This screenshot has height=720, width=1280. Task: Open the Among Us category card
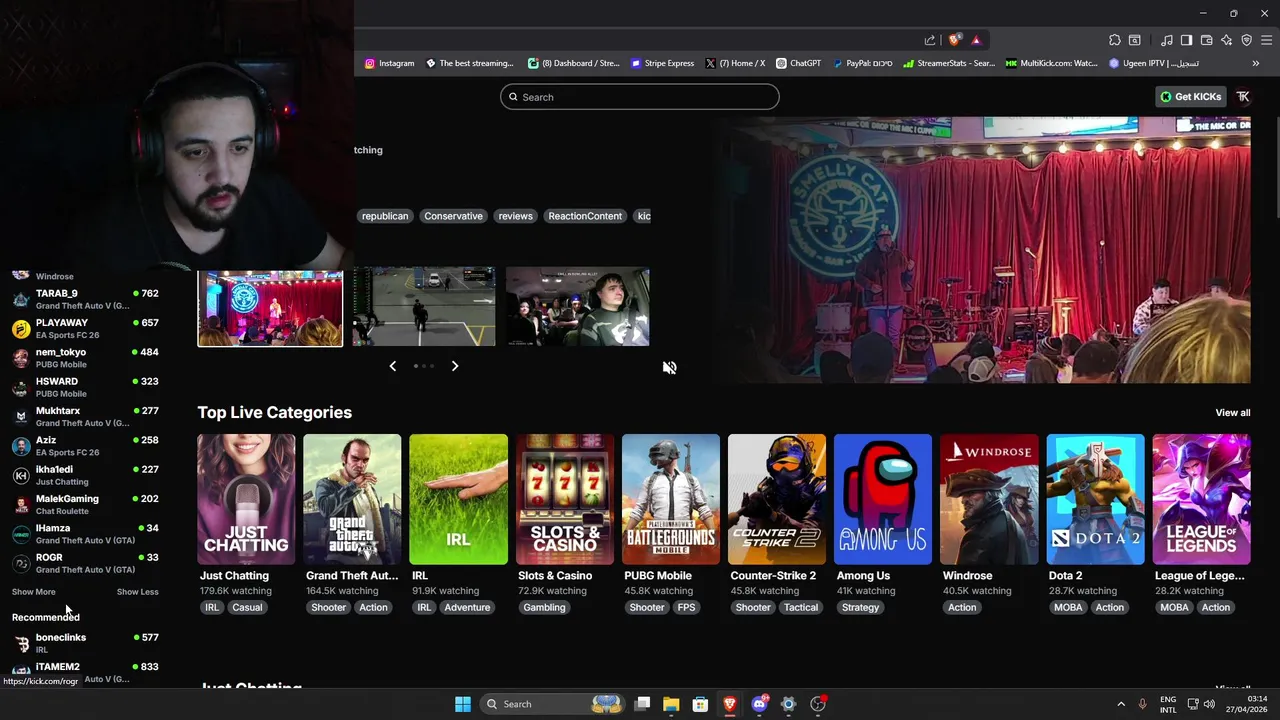click(x=883, y=499)
